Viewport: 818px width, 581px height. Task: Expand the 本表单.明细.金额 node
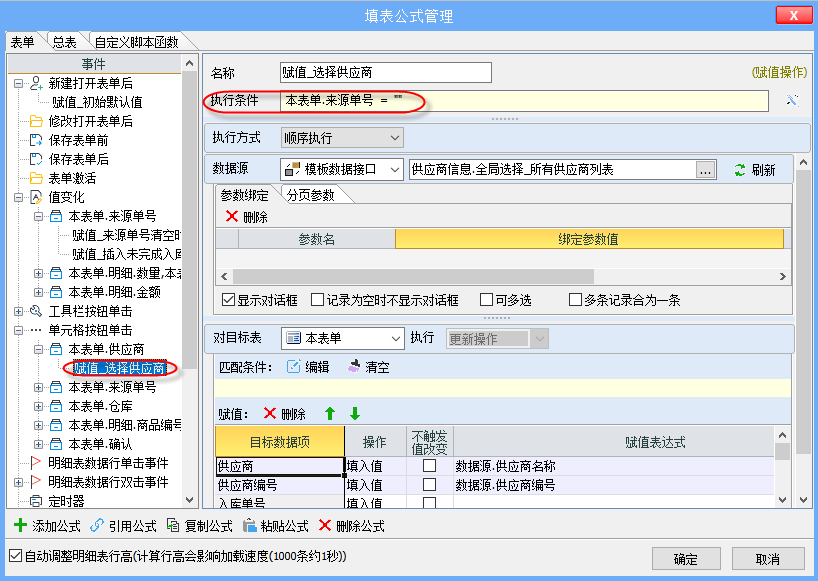click(x=38, y=292)
